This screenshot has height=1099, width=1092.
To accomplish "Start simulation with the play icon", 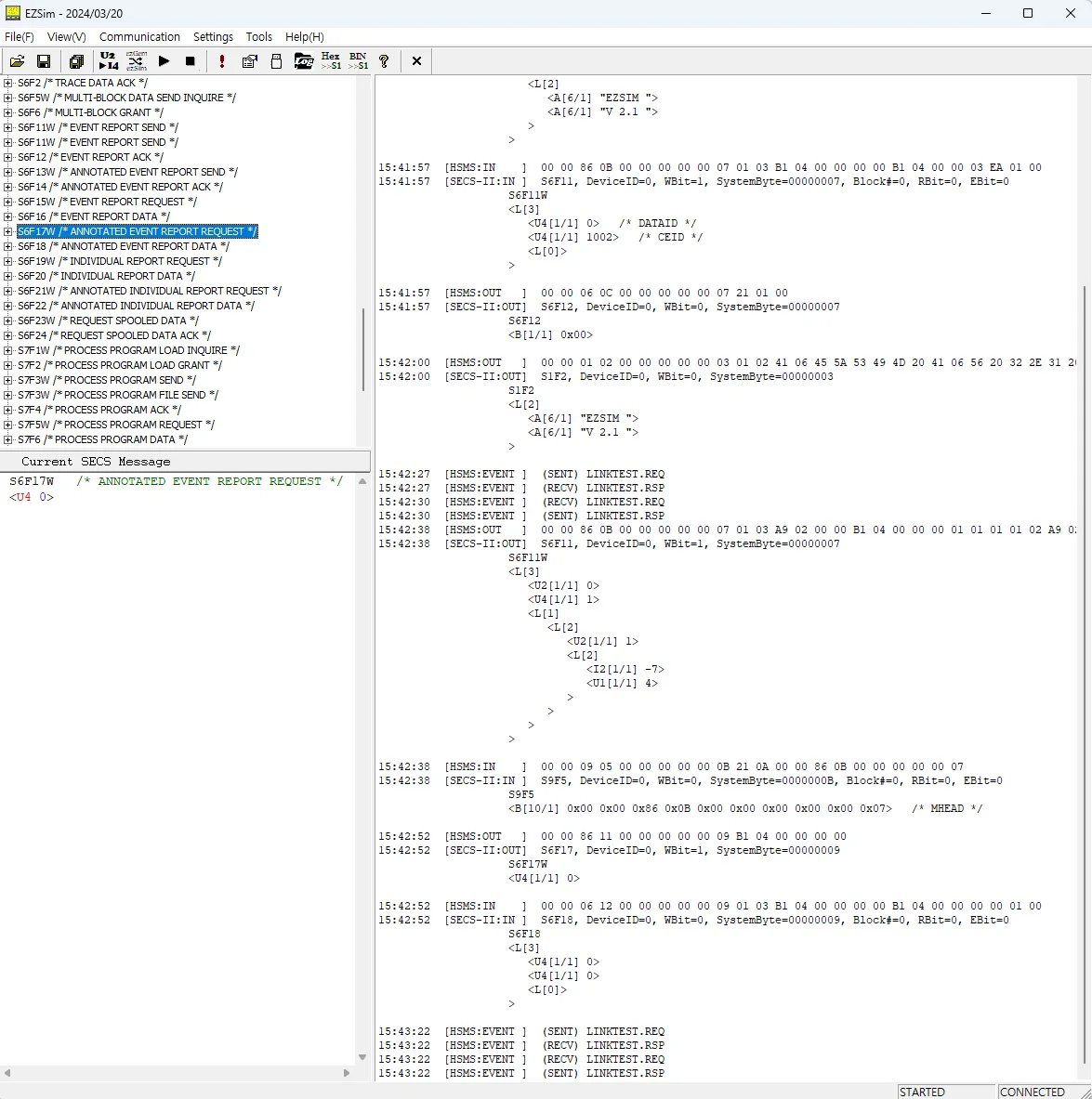I will click(x=164, y=61).
